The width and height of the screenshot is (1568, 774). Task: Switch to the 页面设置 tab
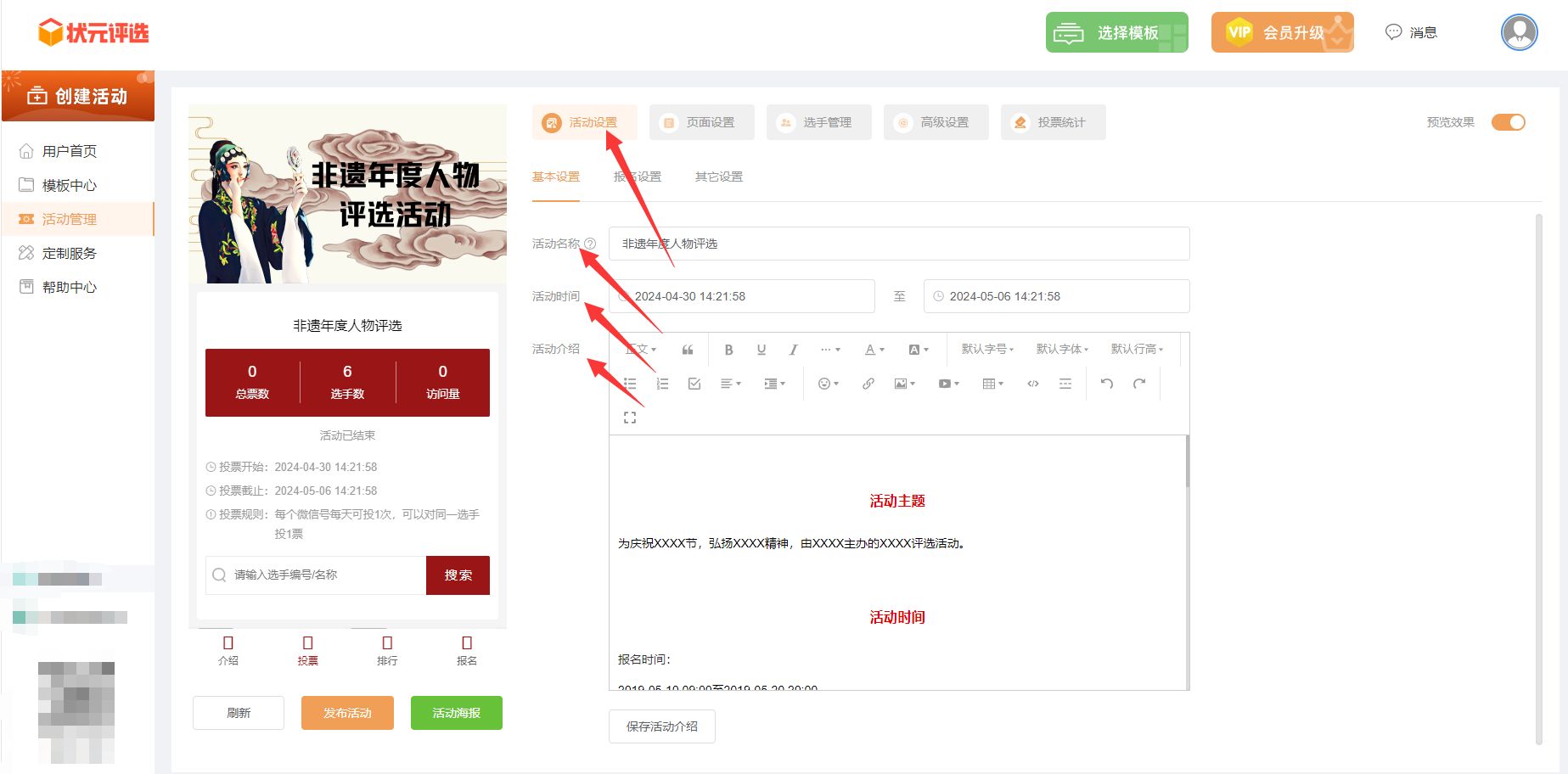[x=701, y=122]
